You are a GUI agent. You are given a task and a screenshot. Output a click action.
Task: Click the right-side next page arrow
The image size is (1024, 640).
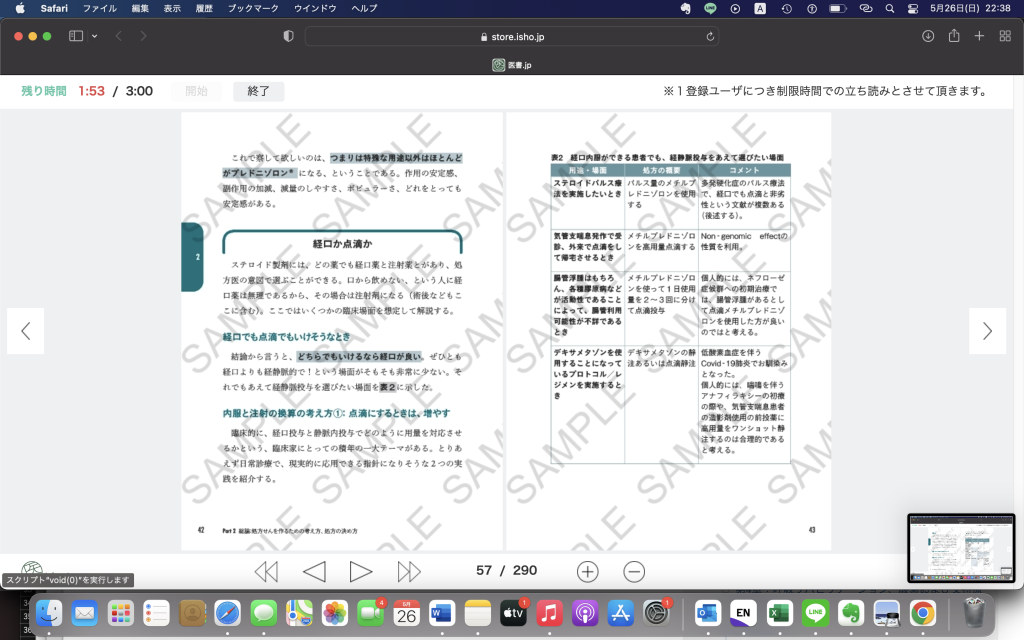tap(987, 331)
